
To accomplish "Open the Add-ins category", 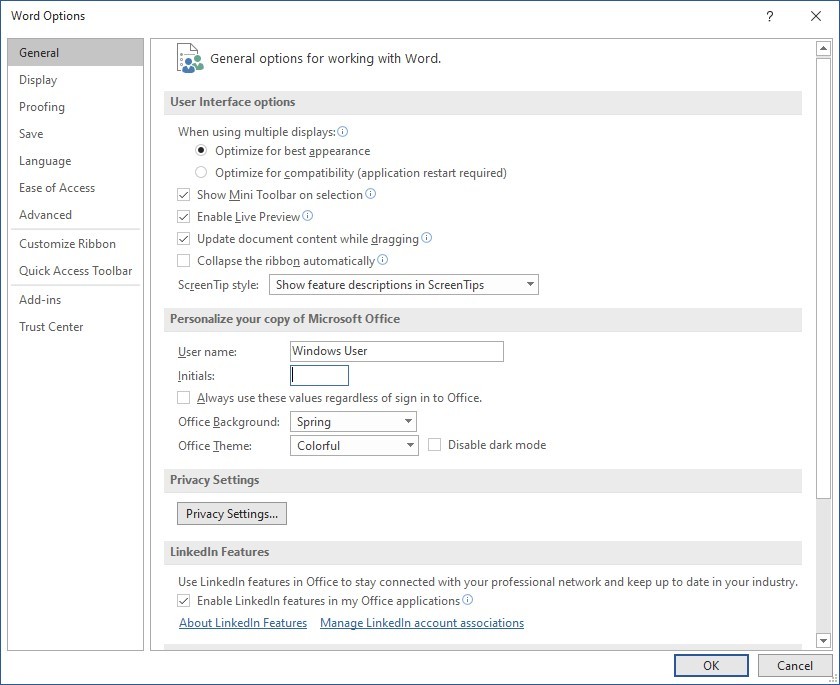I will [x=76, y=299].
